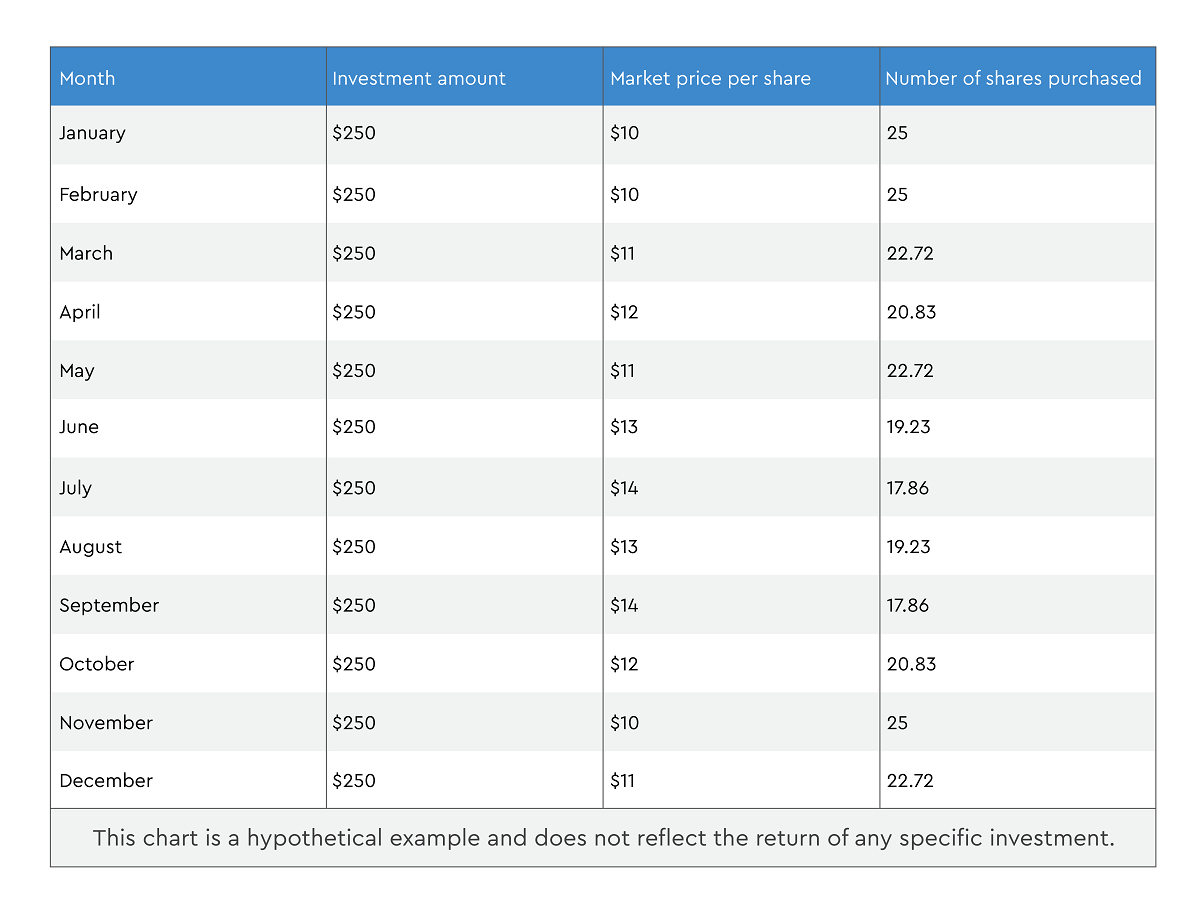1200x900 pixels.
Task: Select December's investment amount of $250
Action: tap(354, 780)
